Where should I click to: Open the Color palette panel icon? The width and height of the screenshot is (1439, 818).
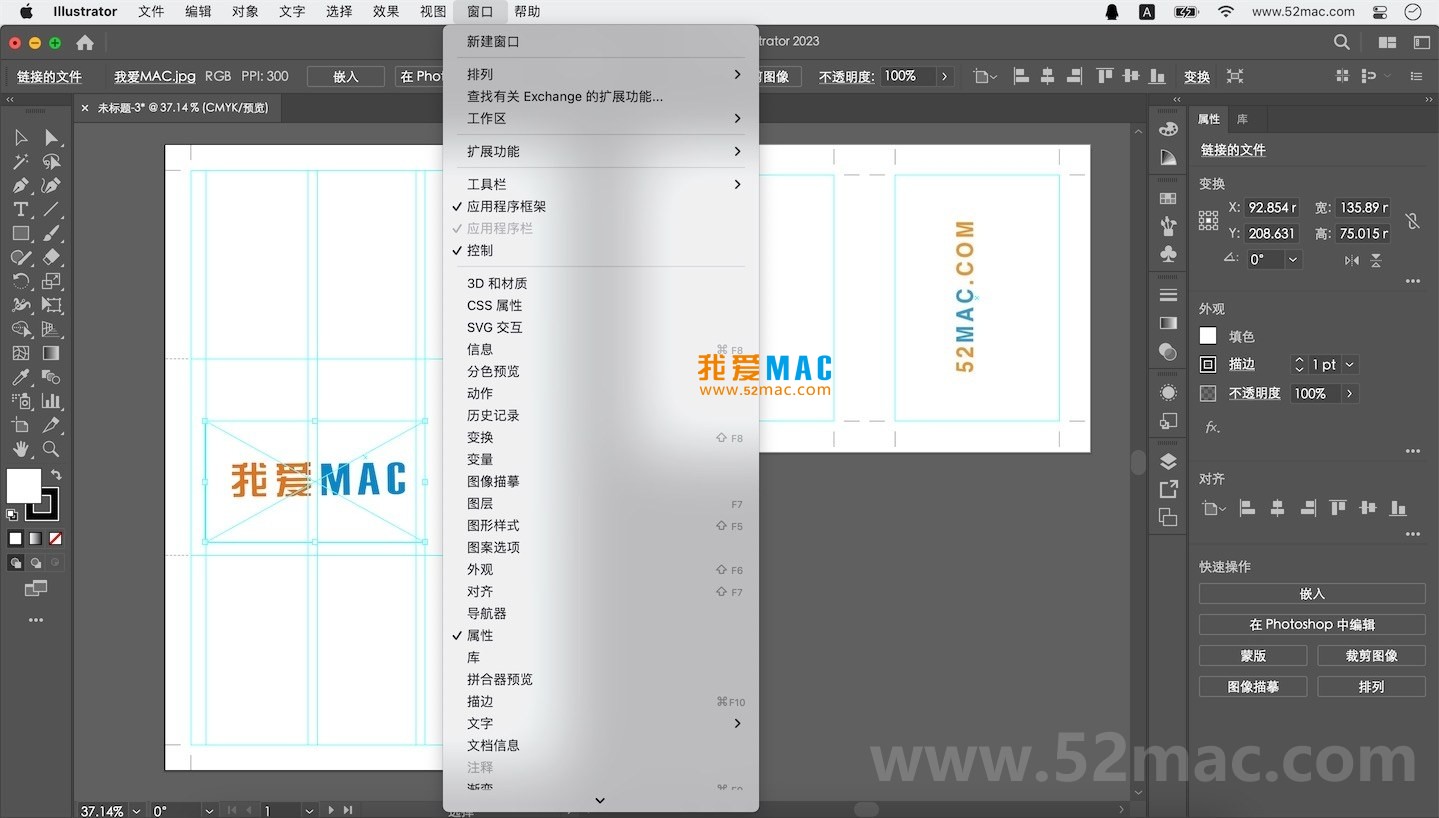1168,129
